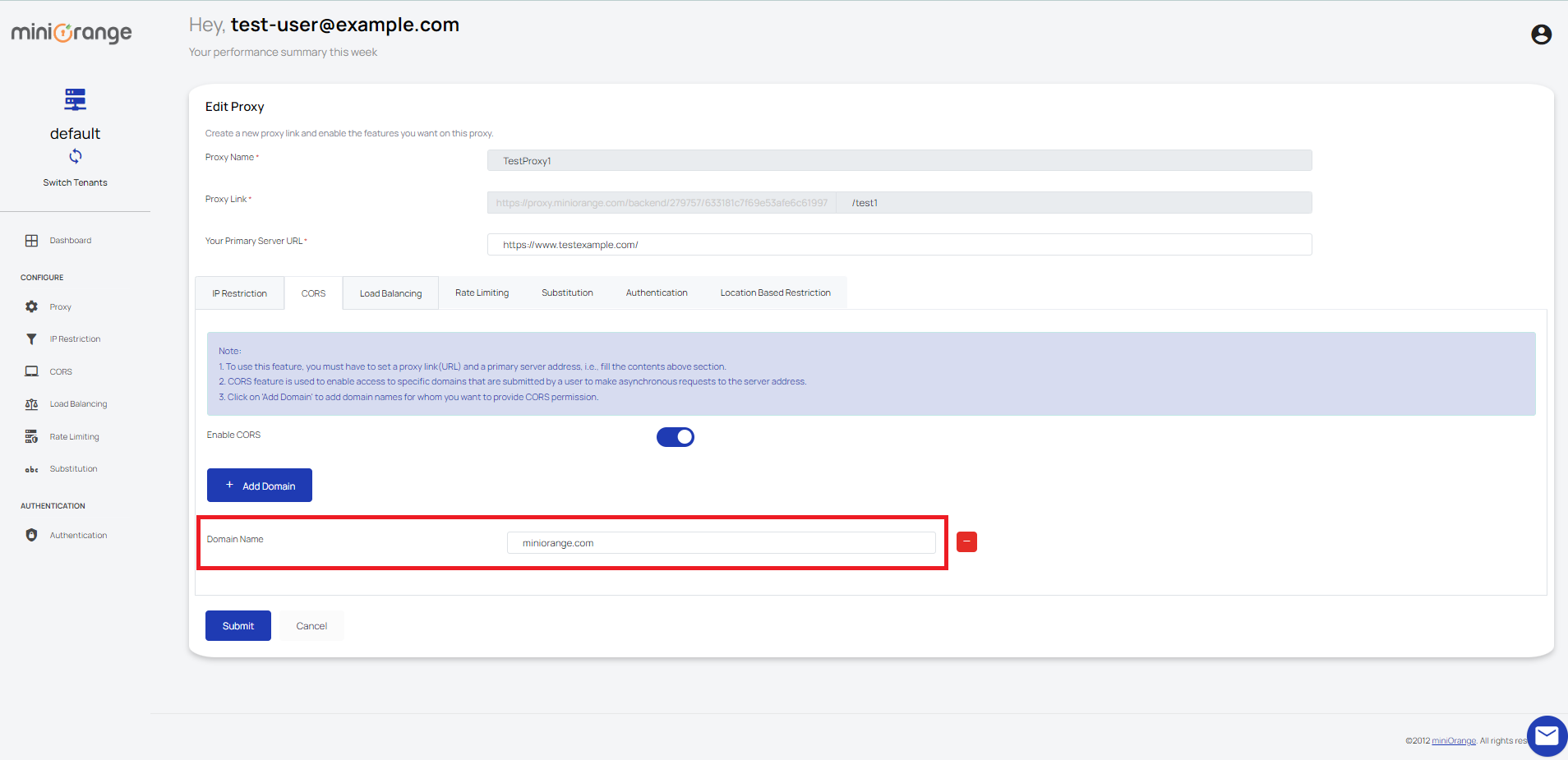The image size is (1568, 760).
Task: Click the Primary Server URL field
Action: 899,244
